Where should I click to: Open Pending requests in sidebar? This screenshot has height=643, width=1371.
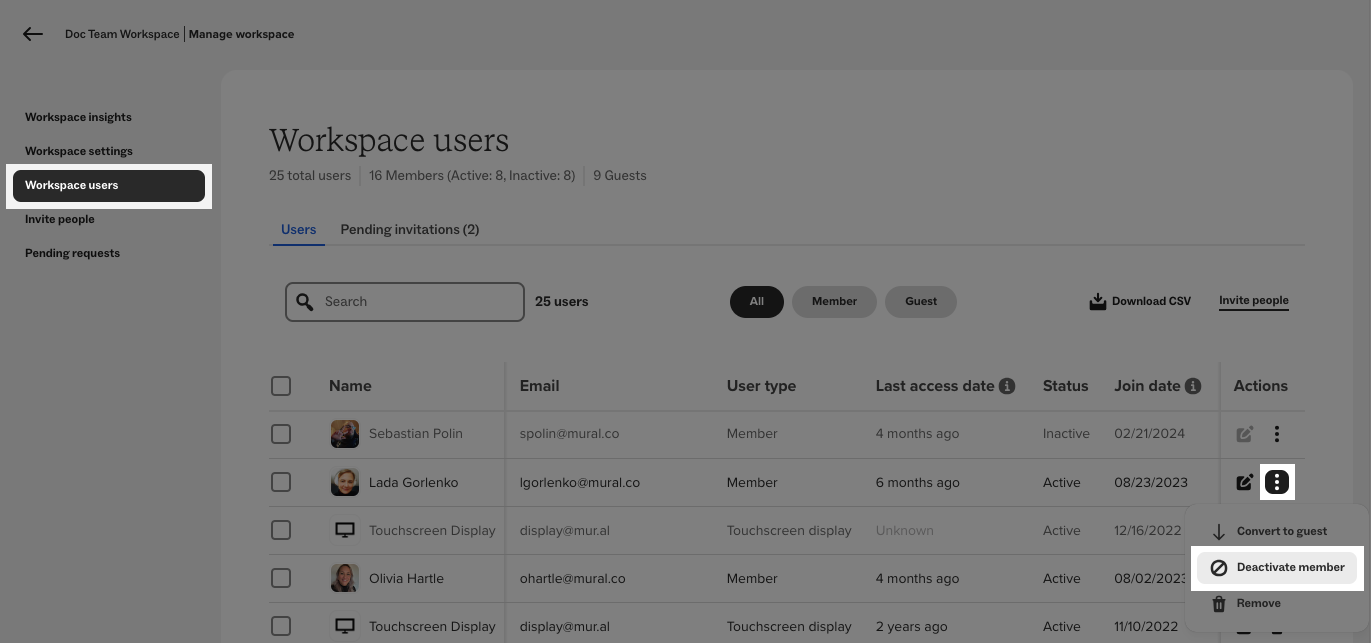pyautogui.click(x=72, y=253)
